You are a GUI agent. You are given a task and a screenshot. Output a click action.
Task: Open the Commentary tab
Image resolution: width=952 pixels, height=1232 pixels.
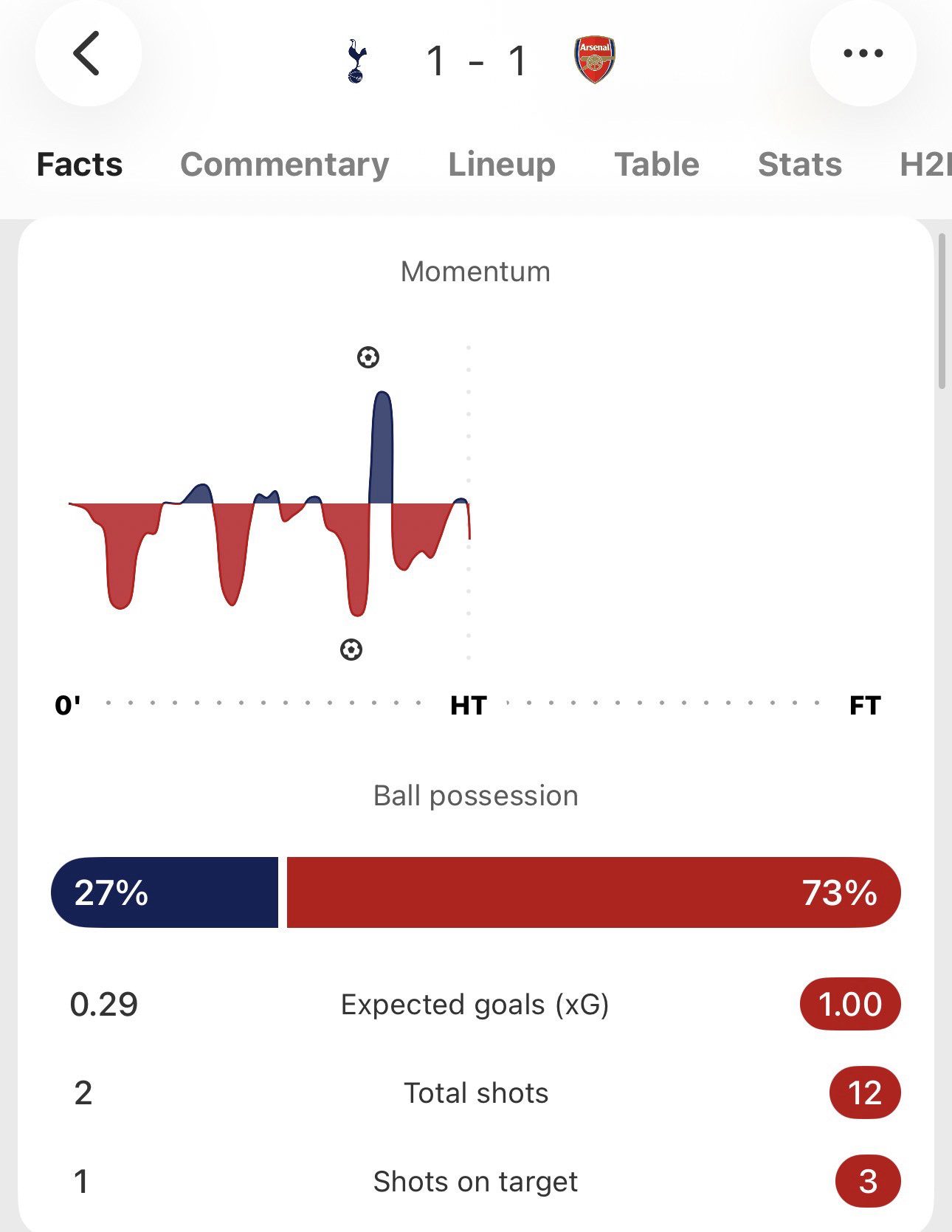coord(284,164)
